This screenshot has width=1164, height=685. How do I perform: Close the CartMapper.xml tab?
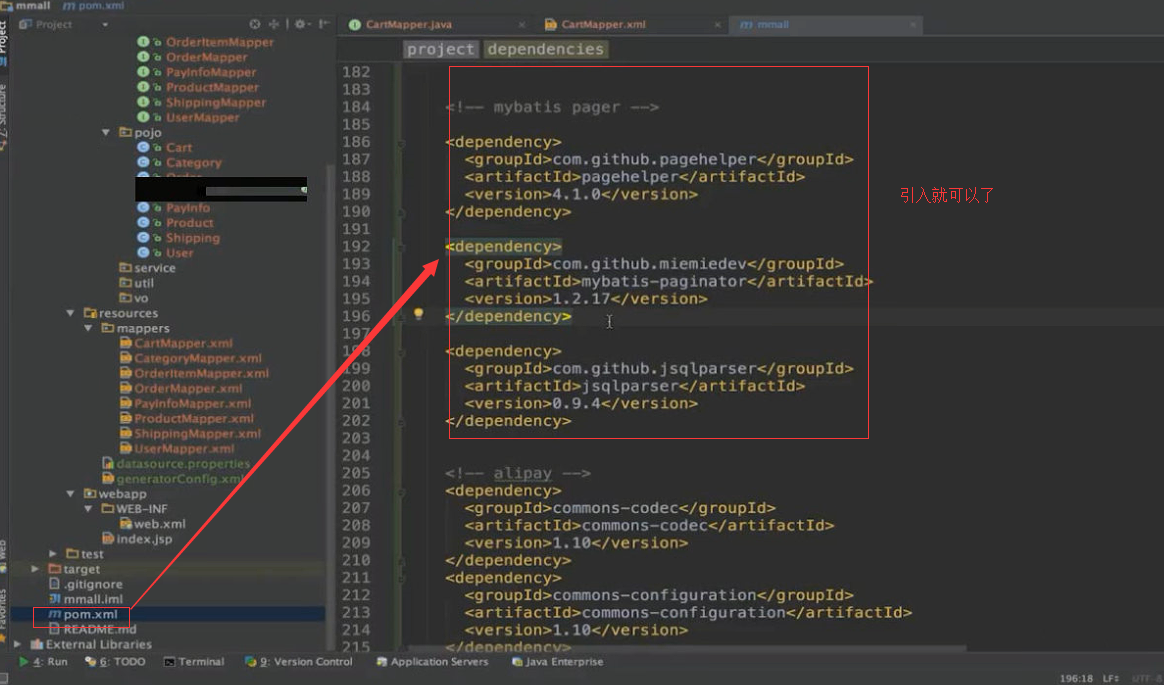point(718,24)
